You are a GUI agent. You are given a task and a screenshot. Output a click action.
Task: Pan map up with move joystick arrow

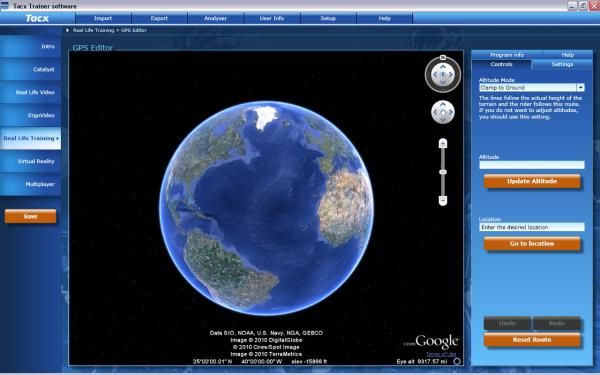tap(443, 104)
